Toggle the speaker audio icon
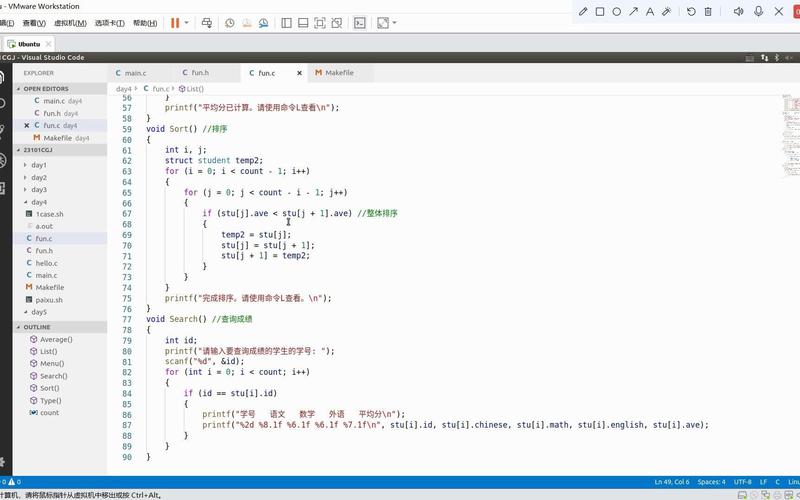Viewport: 800px width, 500px height. (738, 11)
